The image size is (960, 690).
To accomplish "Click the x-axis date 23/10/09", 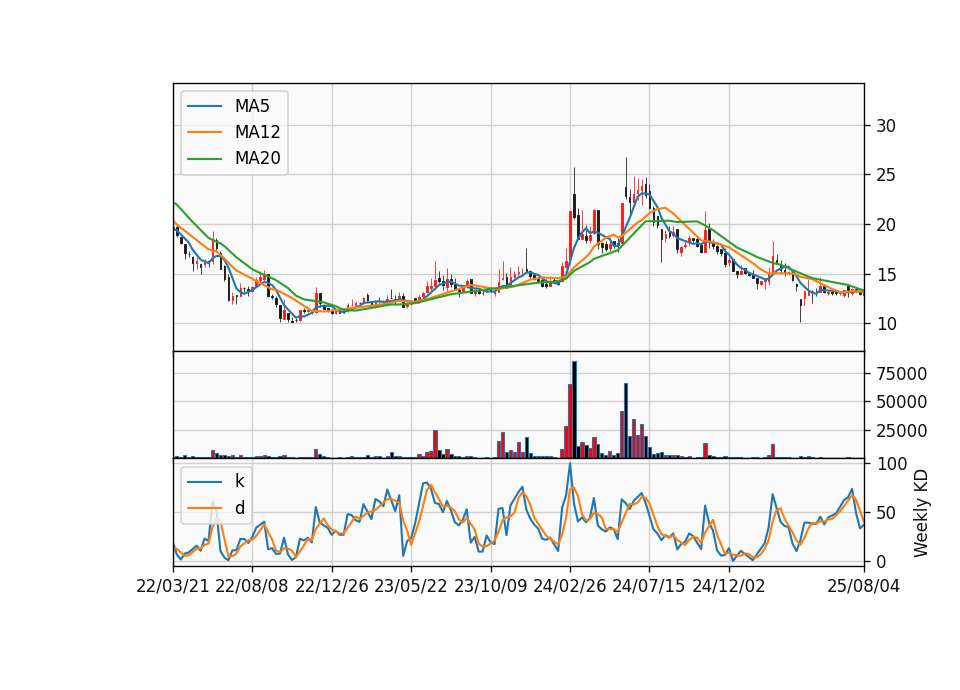I will [x=490, y=587].
